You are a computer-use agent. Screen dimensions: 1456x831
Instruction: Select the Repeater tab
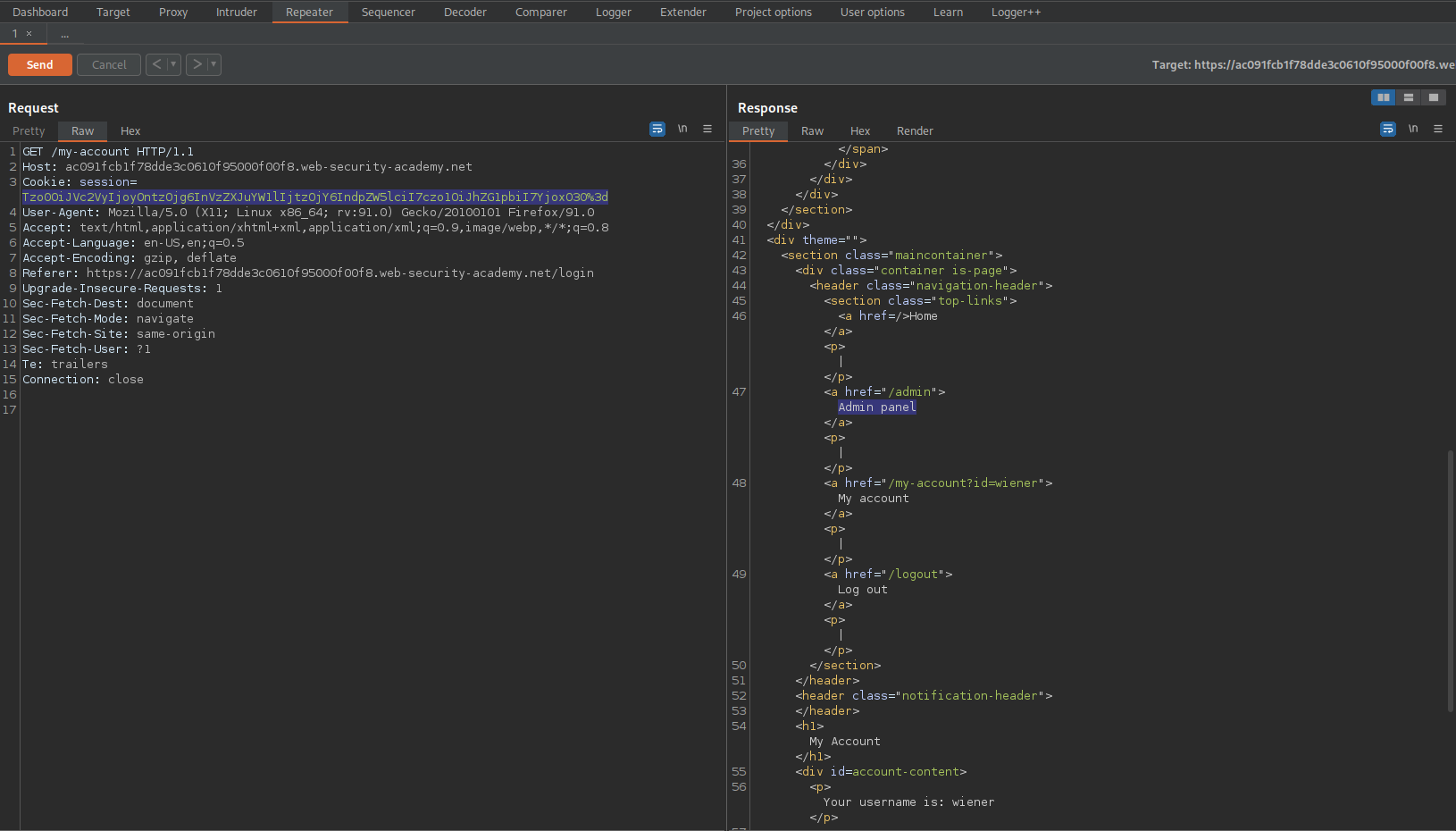309,12
